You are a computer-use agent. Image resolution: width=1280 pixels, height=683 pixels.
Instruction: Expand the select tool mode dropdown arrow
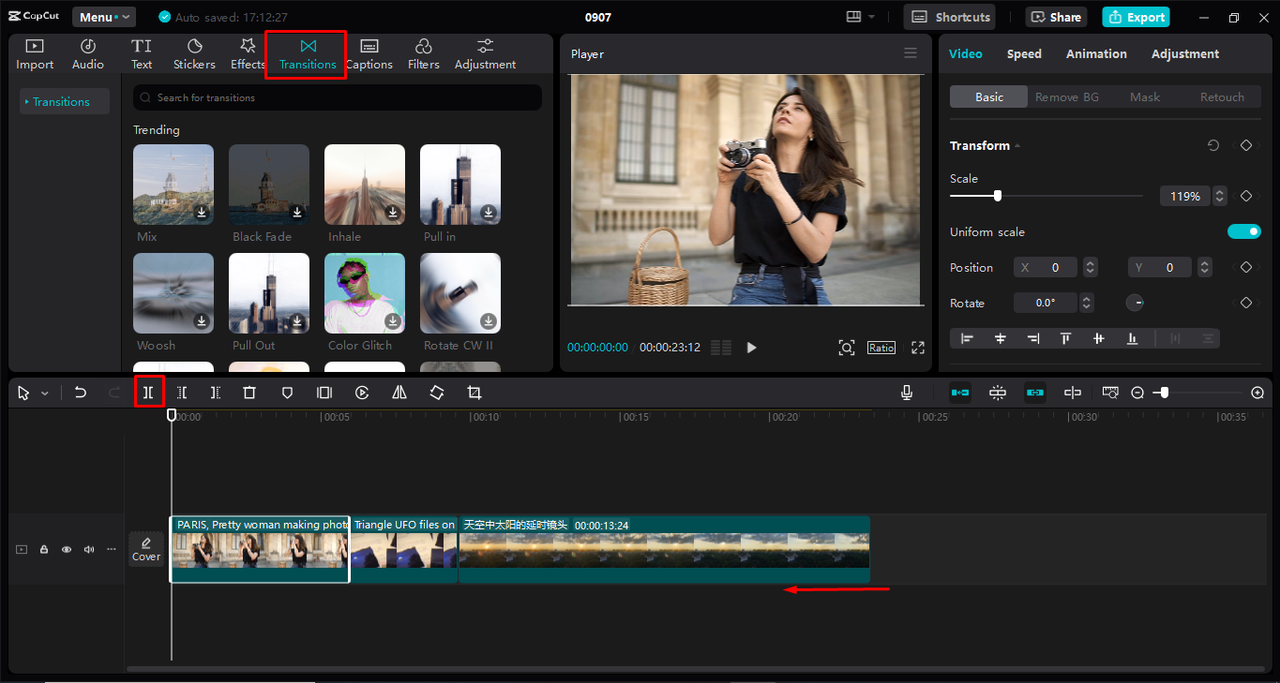[x=45, y=394]
